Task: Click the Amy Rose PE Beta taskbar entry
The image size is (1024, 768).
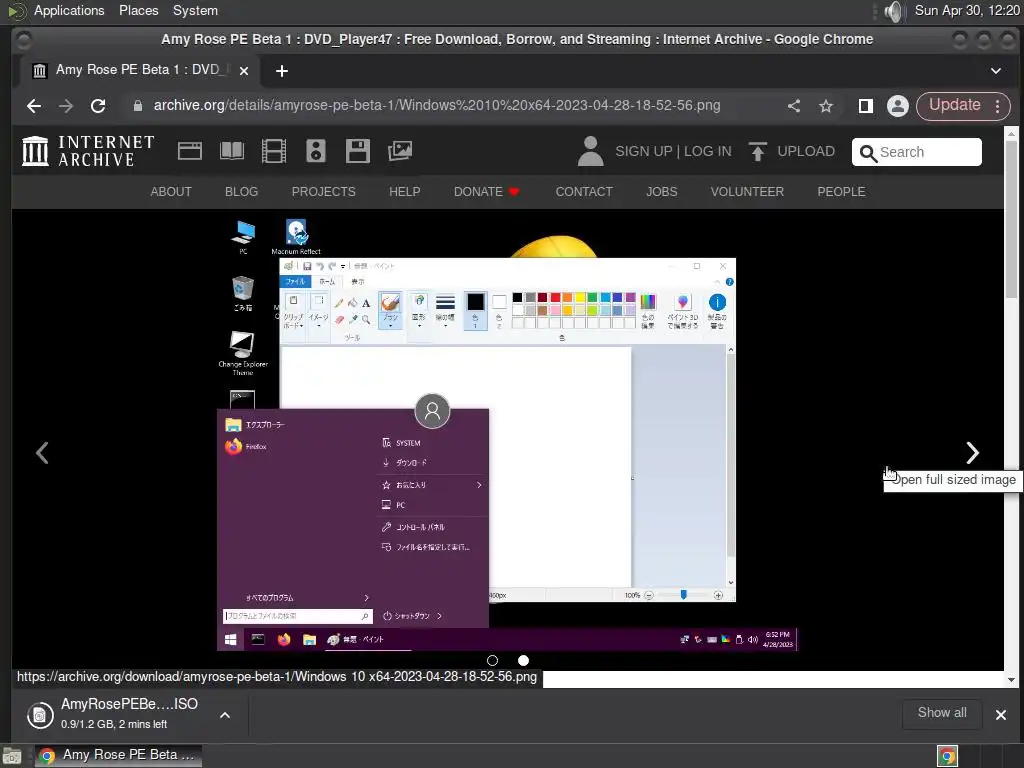Action: (118, 756)
